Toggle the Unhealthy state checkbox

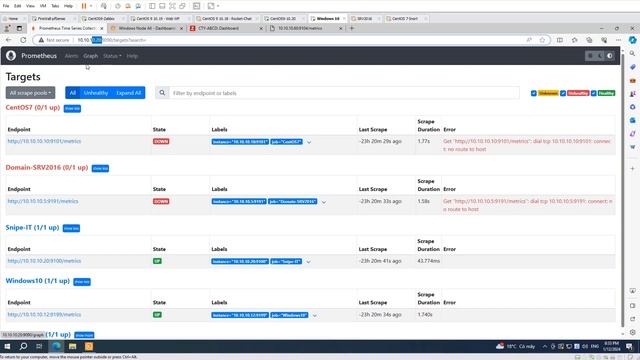tap(563, 93)
